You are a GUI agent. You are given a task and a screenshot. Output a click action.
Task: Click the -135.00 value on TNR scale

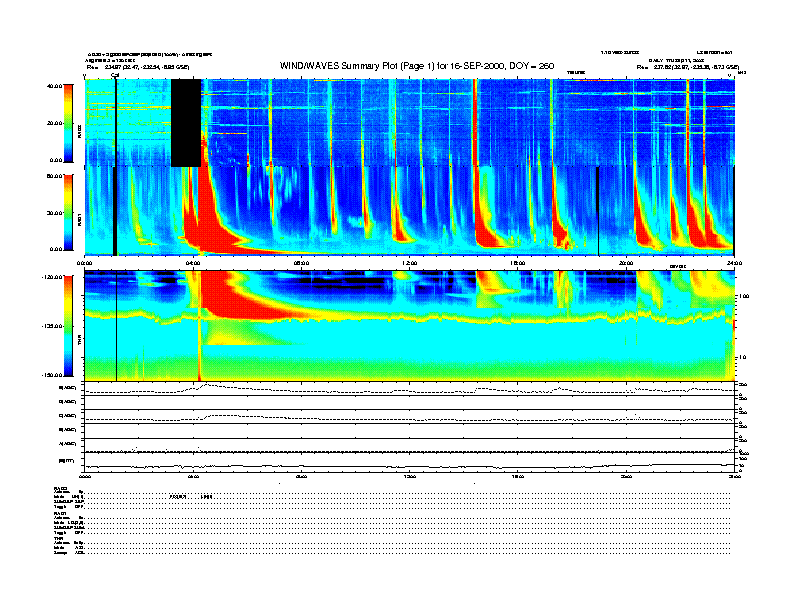(x=52, y=326)
